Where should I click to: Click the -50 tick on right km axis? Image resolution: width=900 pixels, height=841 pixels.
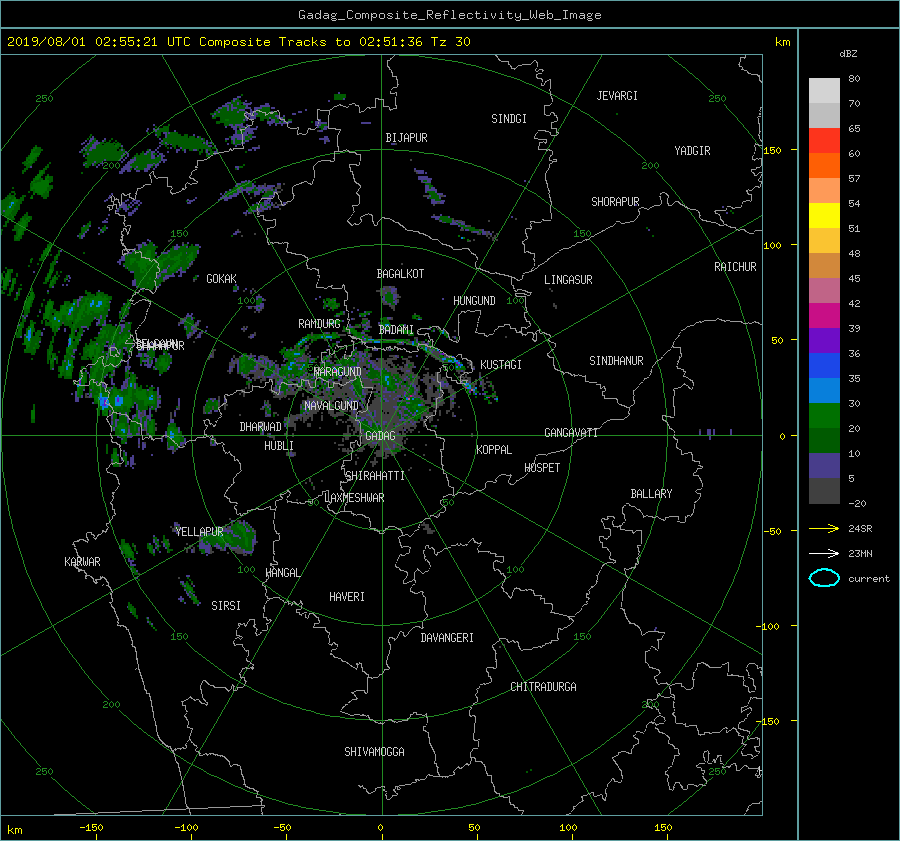pyautogui.click(x=771, y=532)
